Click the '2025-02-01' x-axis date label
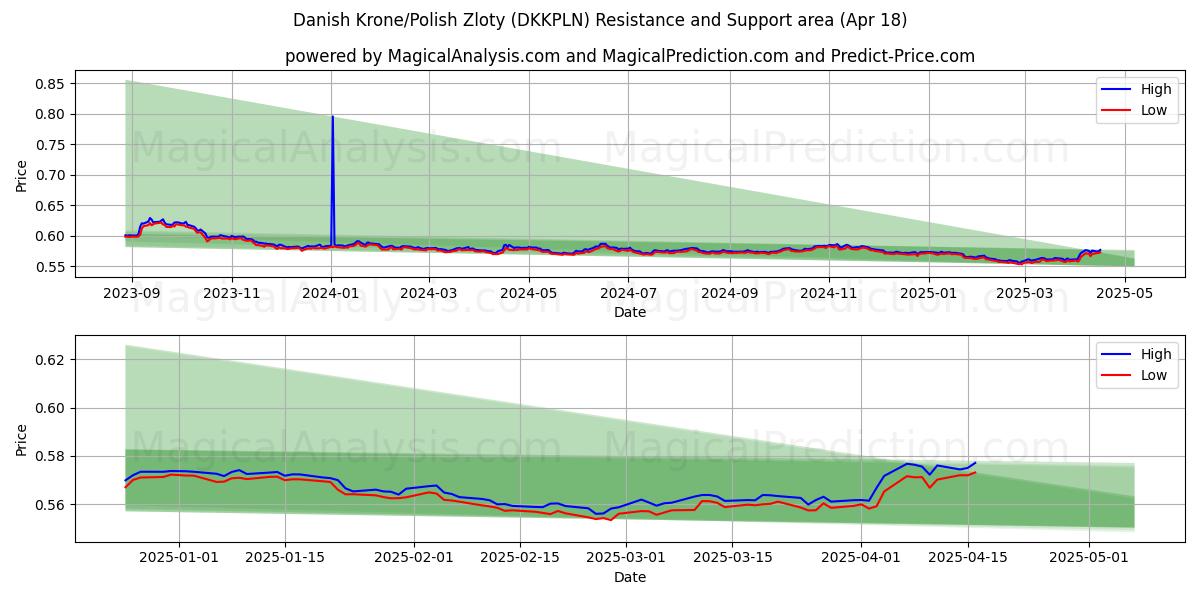 pyautogui.click(x=414, y=558)
